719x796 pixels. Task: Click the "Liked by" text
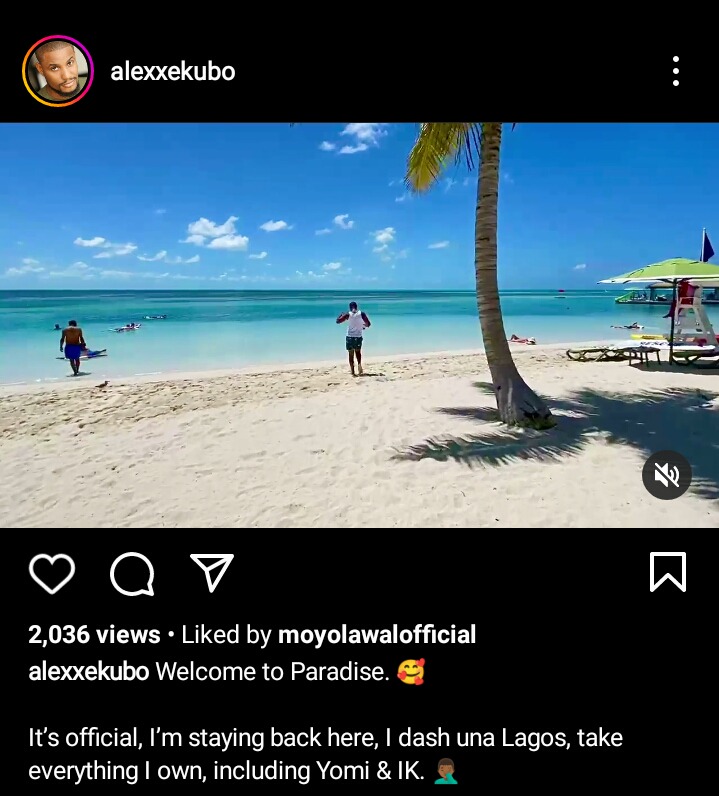pos(226,635)
